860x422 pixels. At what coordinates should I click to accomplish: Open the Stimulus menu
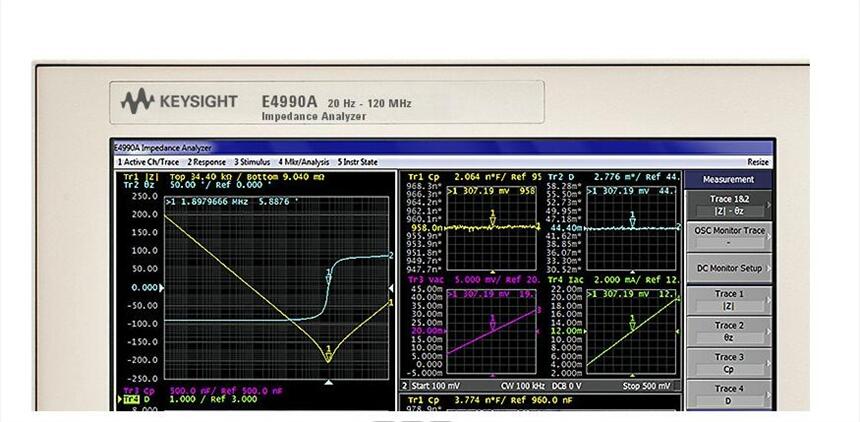pos(253,161)
